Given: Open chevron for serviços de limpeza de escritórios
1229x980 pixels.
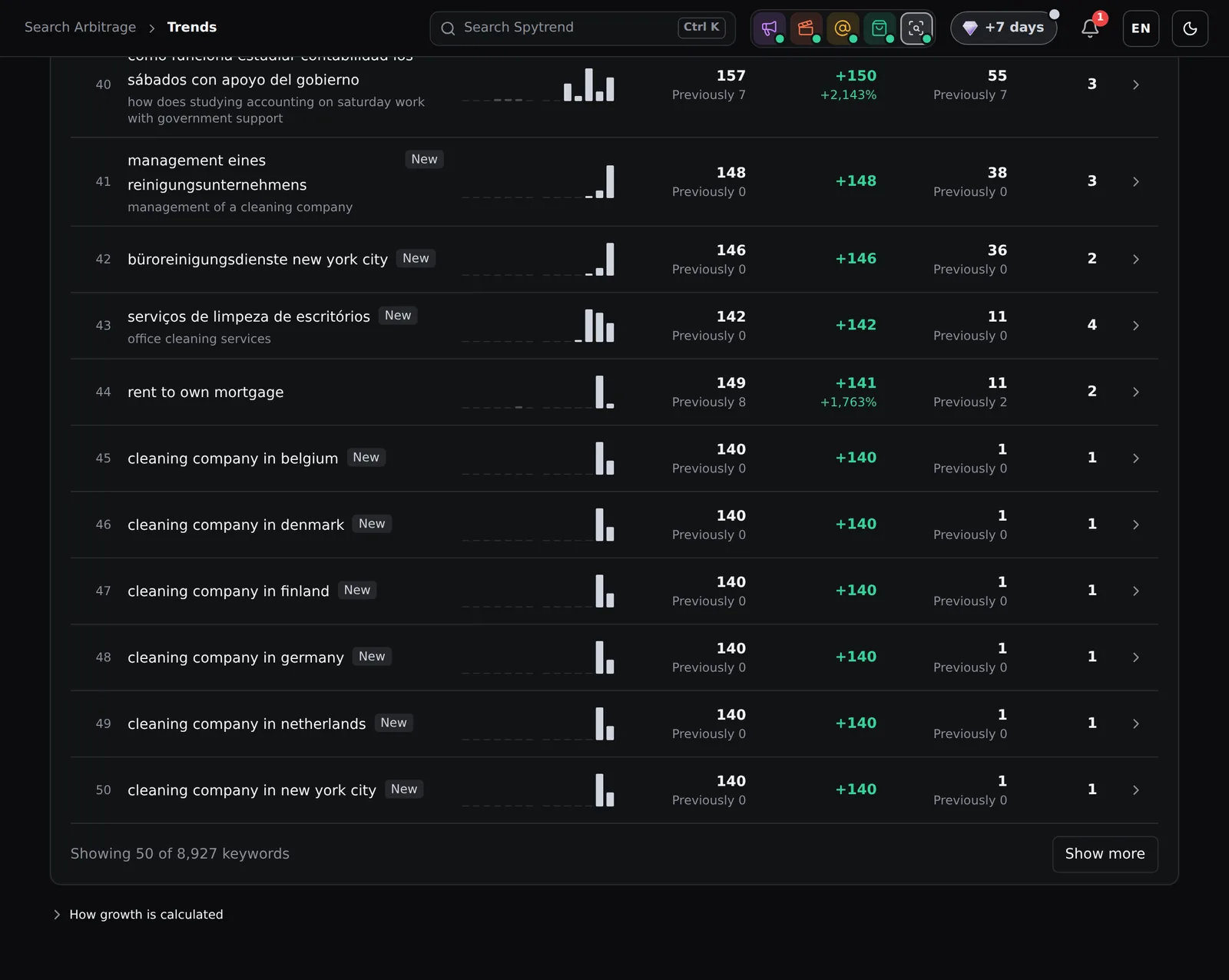Looking at the screenshot, I should (1135, 326).
